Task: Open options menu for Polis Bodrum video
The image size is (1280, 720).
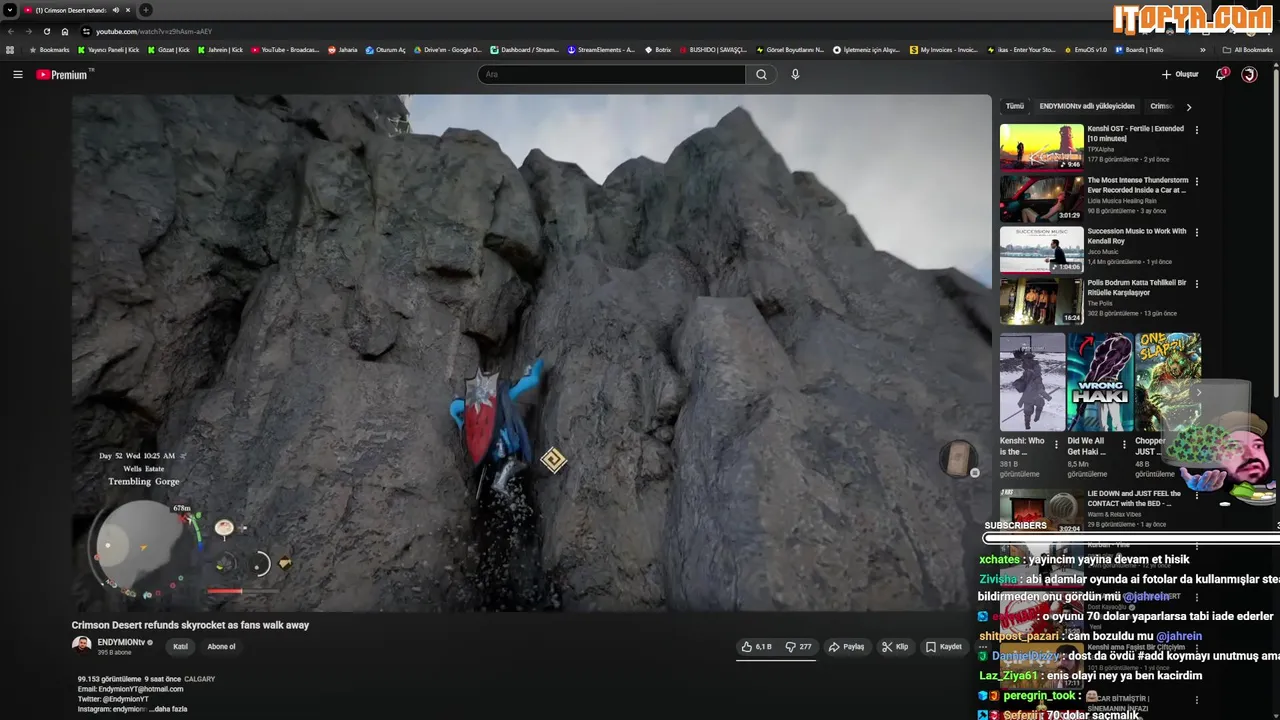Action: [1197, 285]
